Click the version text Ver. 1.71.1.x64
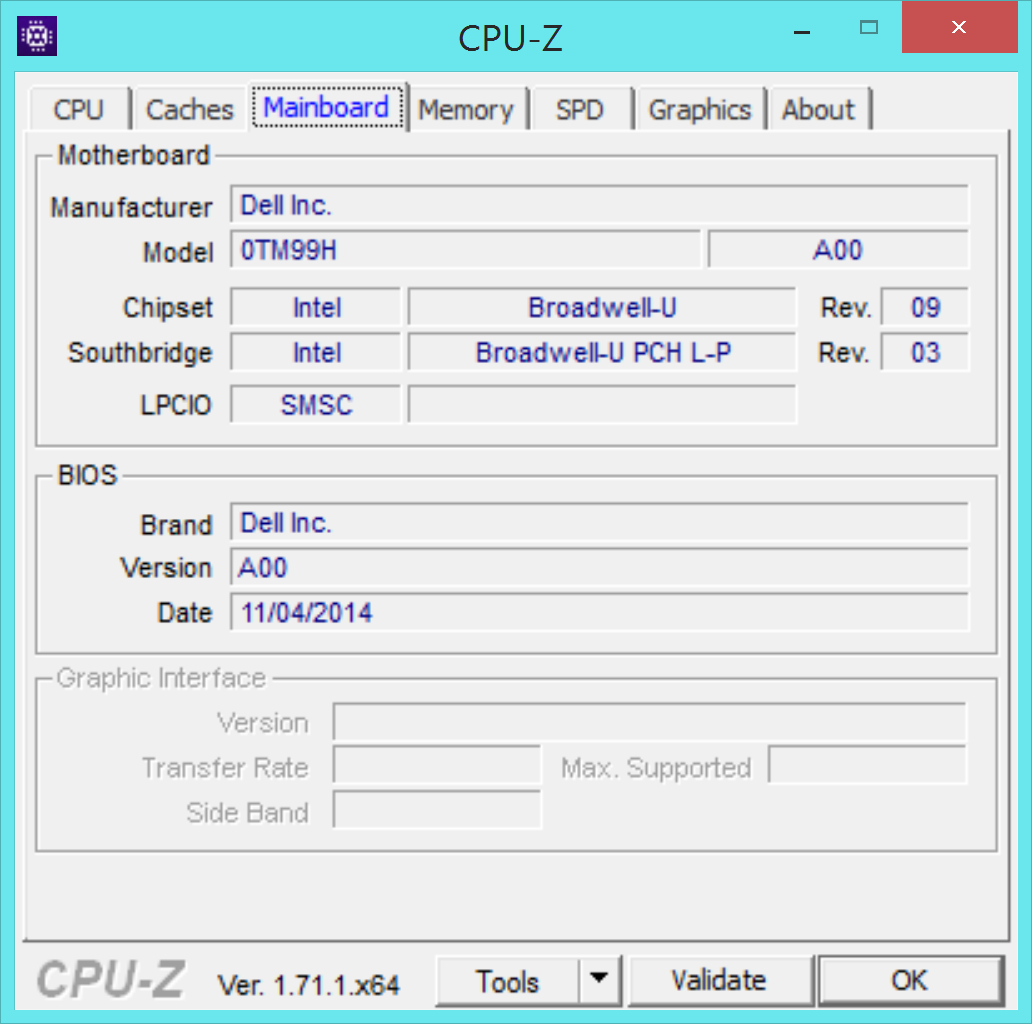 click(x=308, y=985)
